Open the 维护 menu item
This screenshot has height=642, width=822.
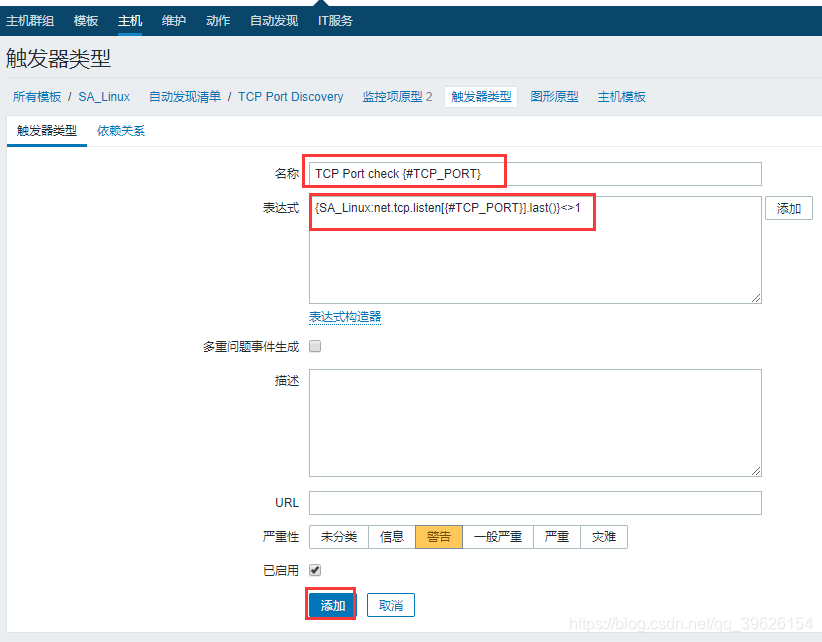pos(174,20)
